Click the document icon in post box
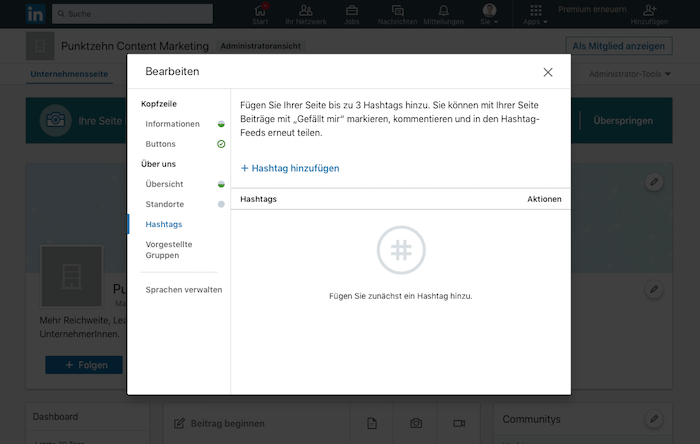This screenshot has height=444, width=700. coord(372,423)
